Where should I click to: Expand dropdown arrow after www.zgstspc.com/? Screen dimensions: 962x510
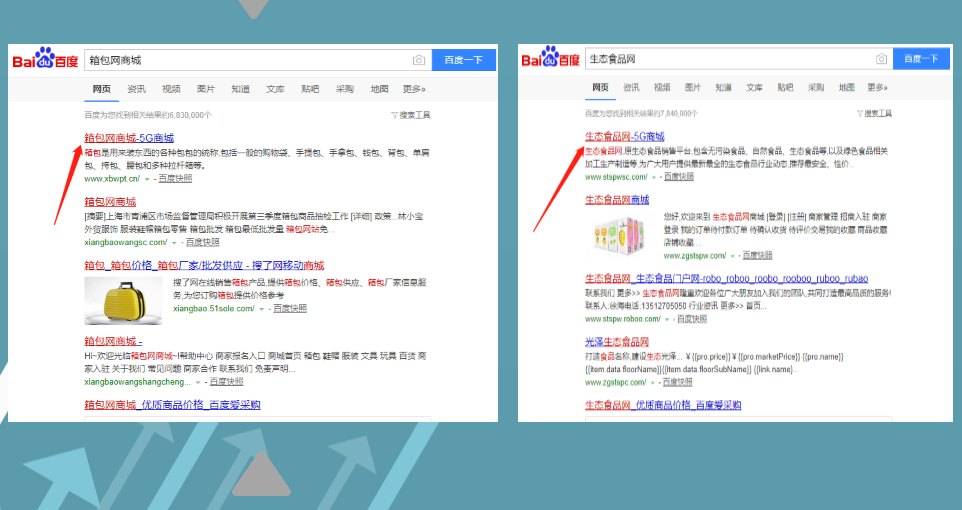tap(653, 383)
